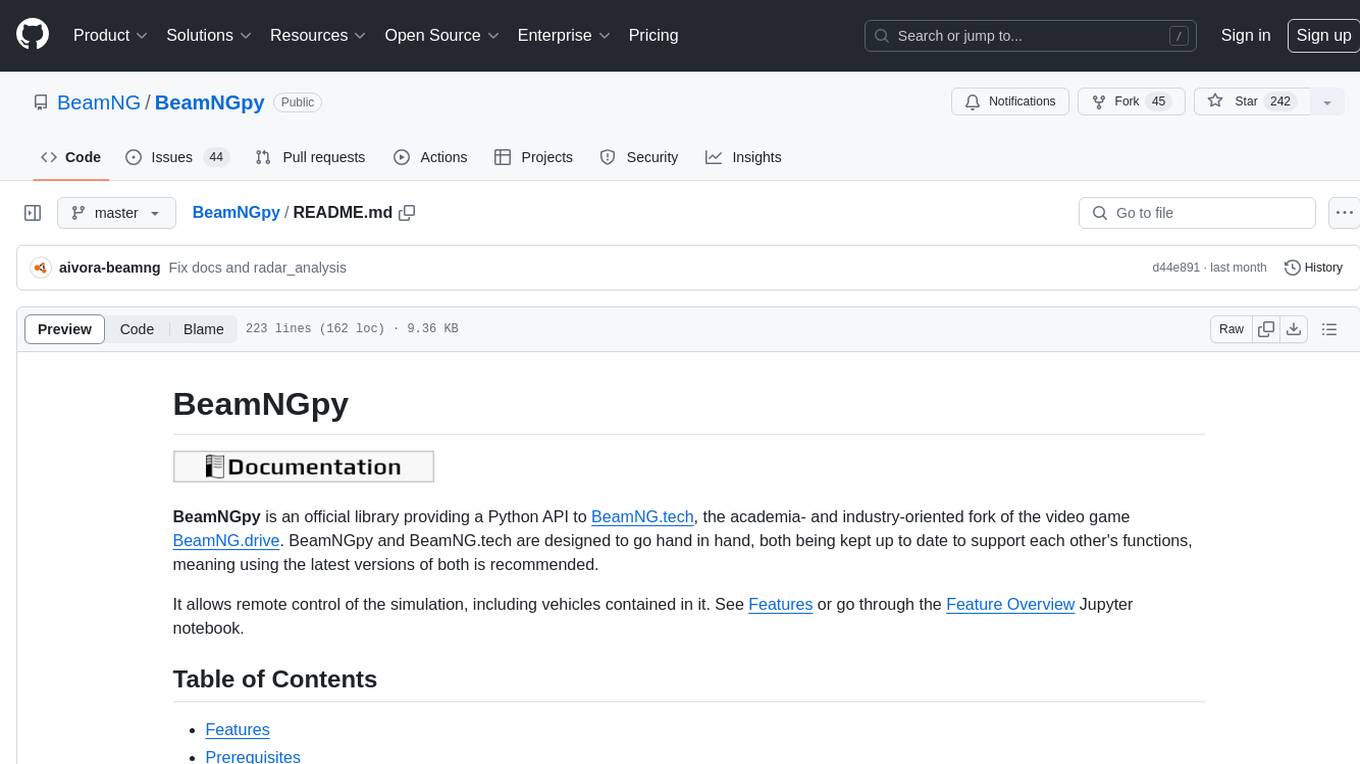Open the more file actions ellipsis menu
The height and width of the screenshot is (764, 1360).
point(1344,213)
